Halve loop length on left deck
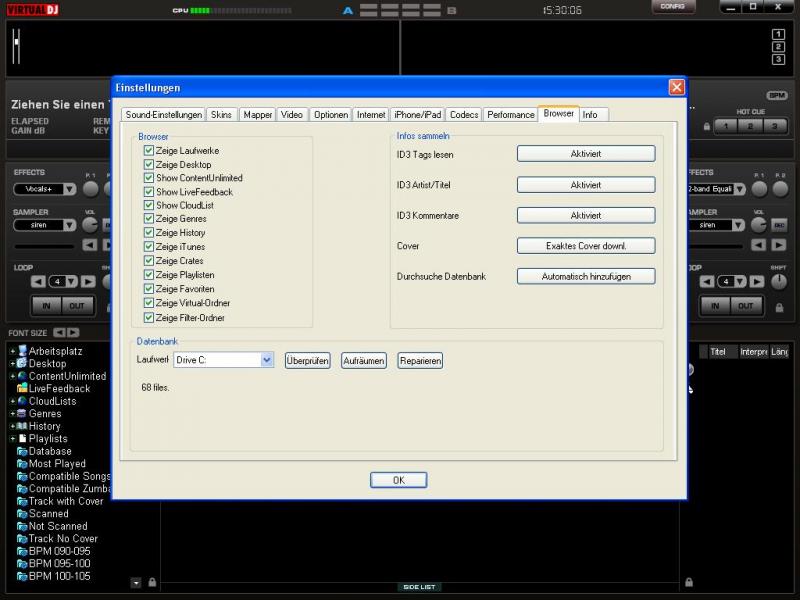 click(x=38, y=282)
